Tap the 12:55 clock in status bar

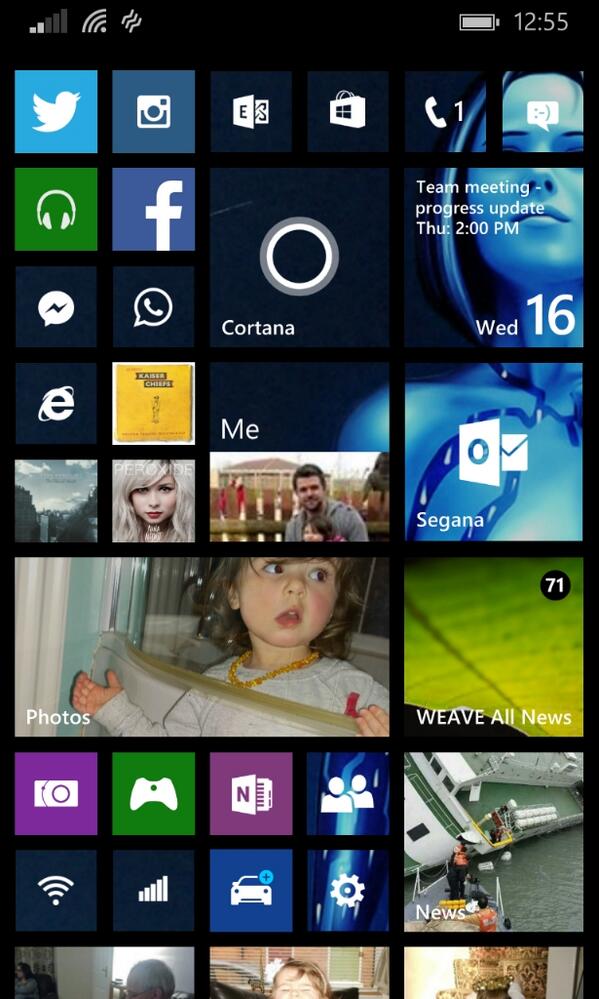tap(541, 22)
